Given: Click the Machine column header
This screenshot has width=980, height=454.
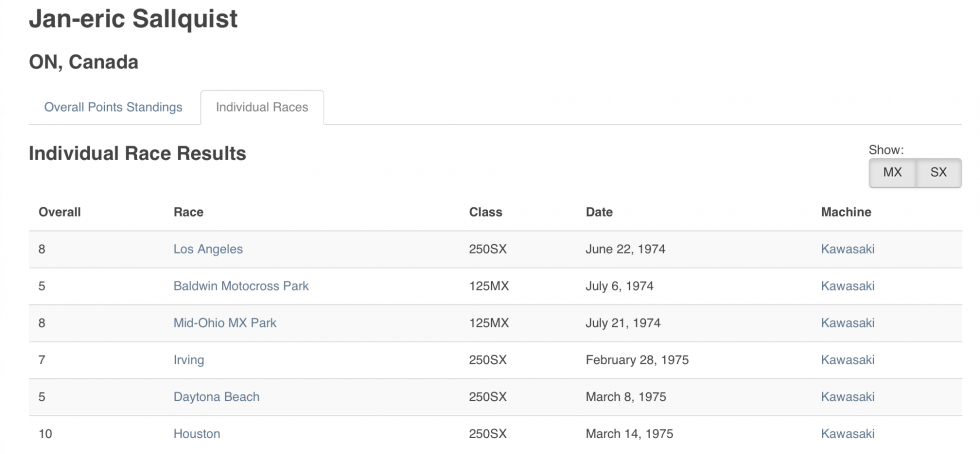Looking at the screenshot, I should [x=846, y=212].
